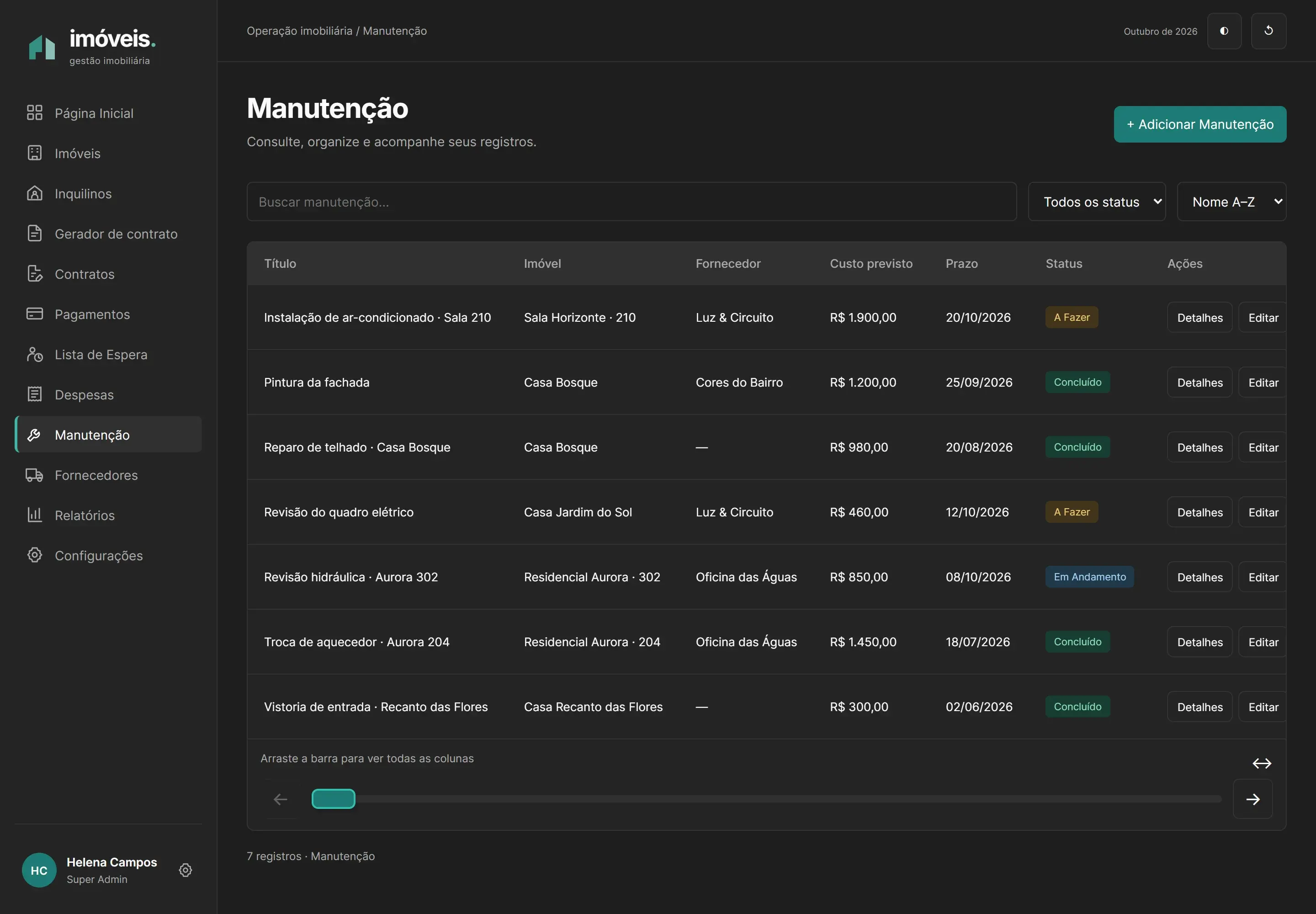1316x914 pixels.
Task: Go to Fornecedores menu item
Action: (108, 475)
